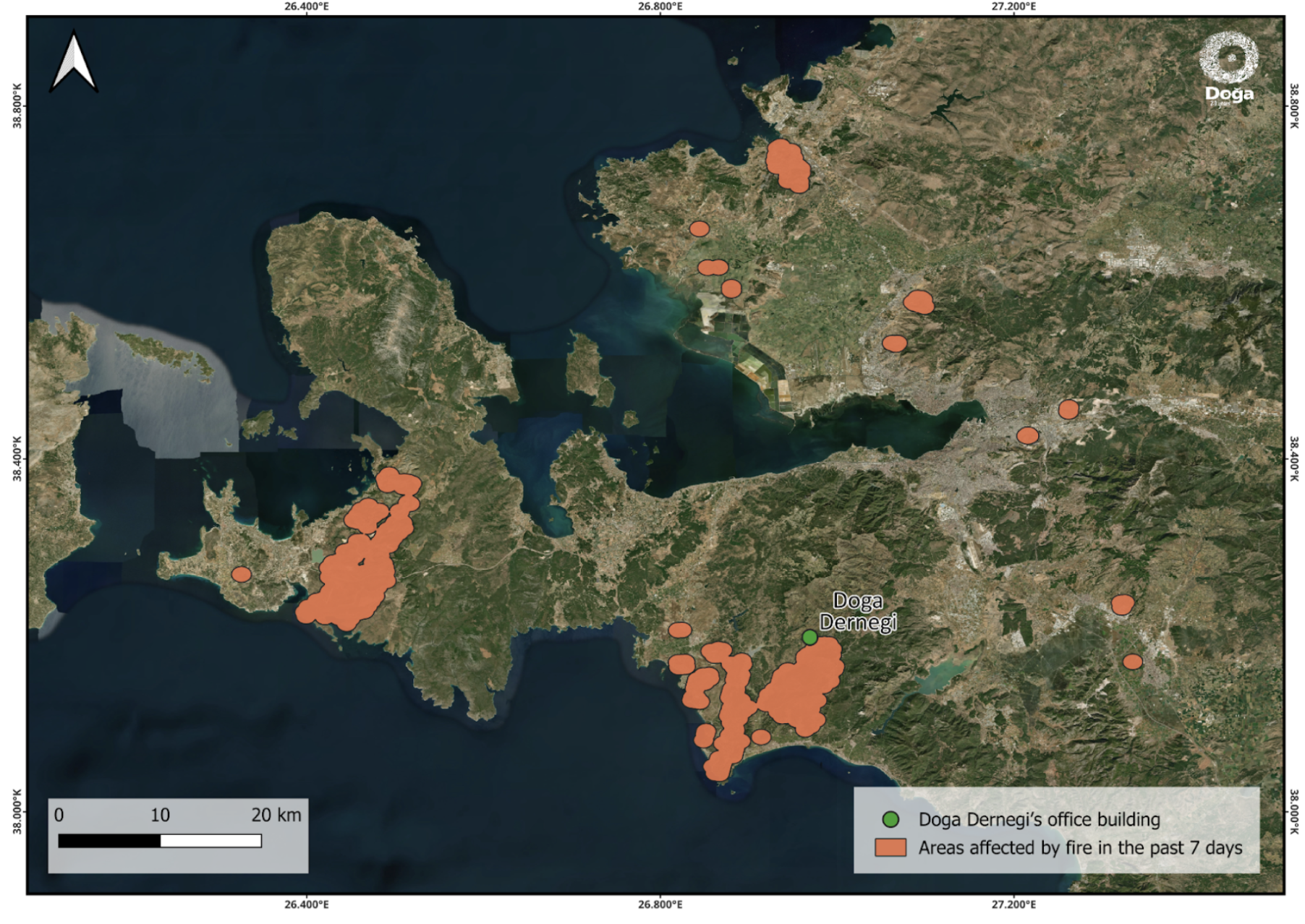Click left axis label '38.800°K'
This screenshot has width=1305, height=924.
(x=17, y=106)
